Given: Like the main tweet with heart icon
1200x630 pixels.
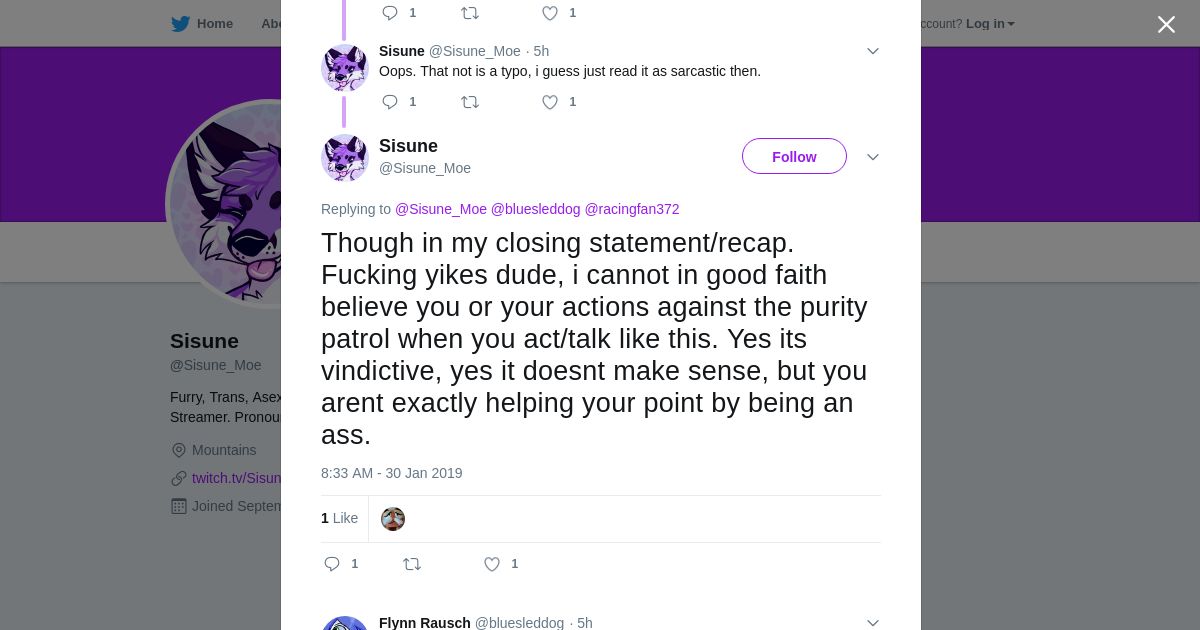Looking at the screenshot, I should click(492, 564).
